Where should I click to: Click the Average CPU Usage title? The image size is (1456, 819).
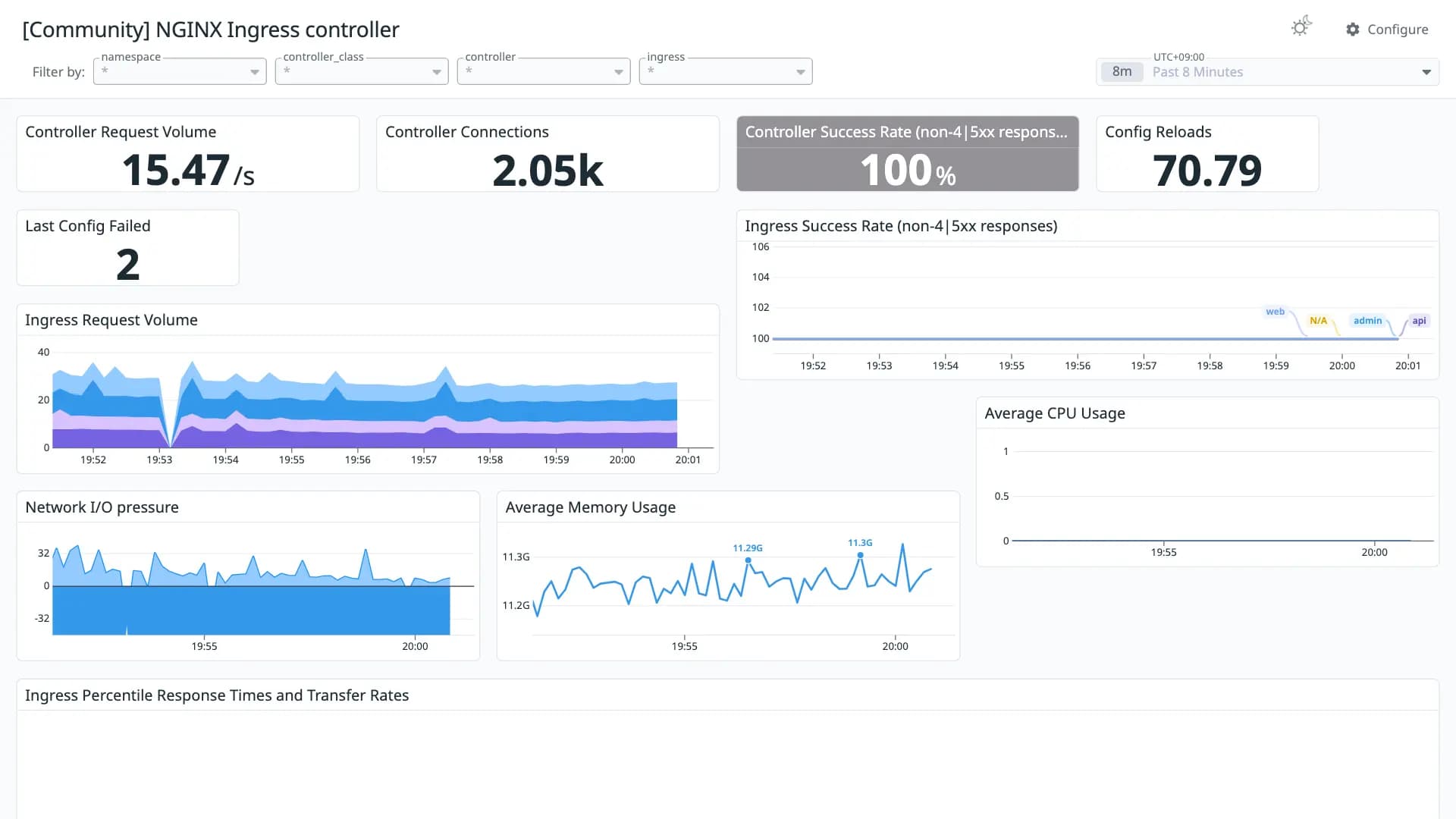click(1054, 413)
